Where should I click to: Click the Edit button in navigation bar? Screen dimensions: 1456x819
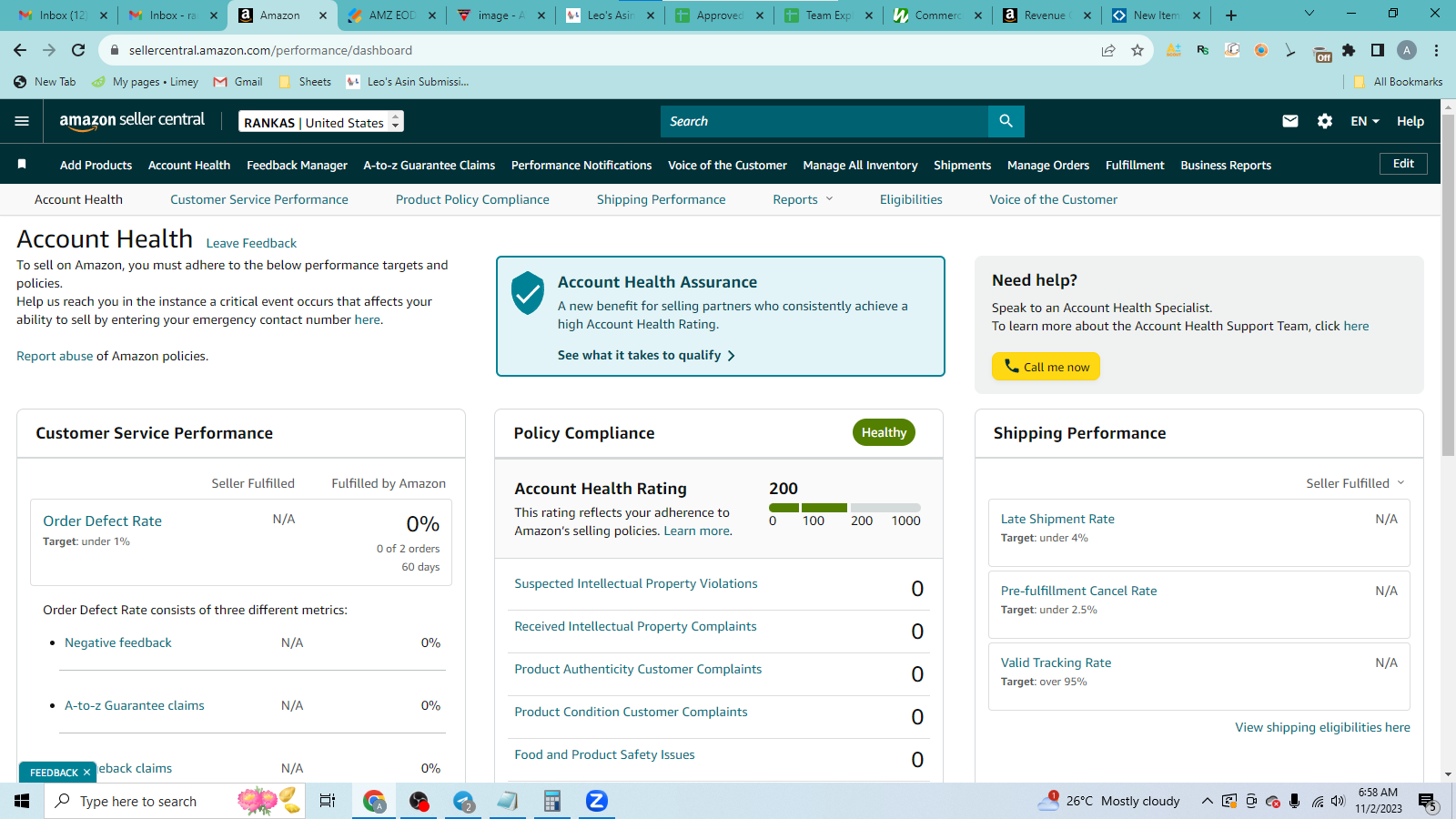point(1403,164)
